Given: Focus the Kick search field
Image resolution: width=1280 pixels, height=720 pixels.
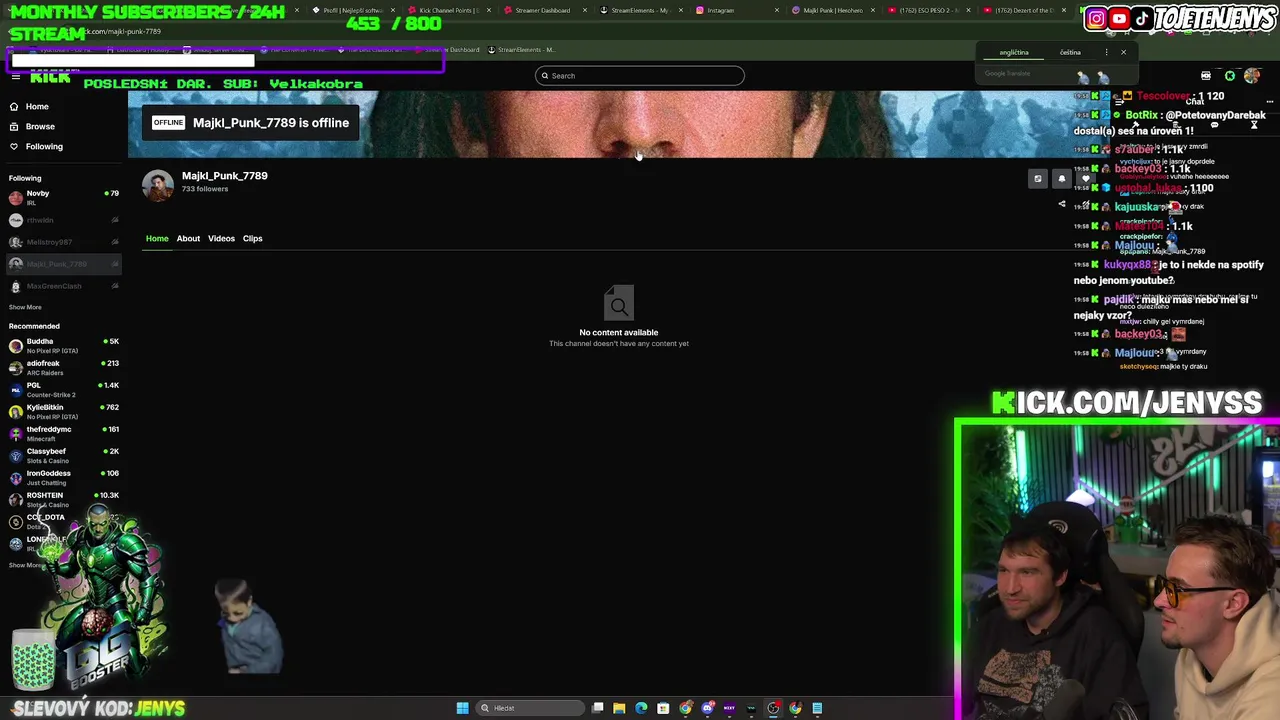Looking at the screenshot, I should point(640,75).
